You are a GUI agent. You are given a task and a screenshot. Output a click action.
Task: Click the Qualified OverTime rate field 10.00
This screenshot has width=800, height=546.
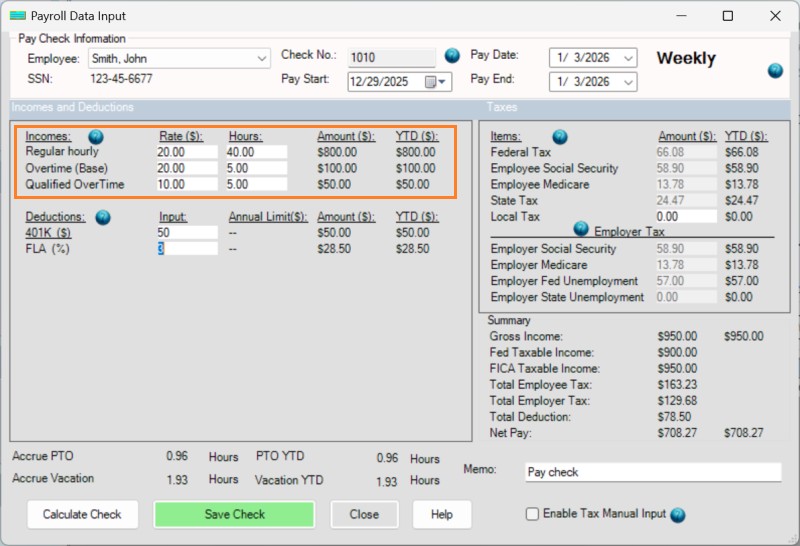pos(187,184)
